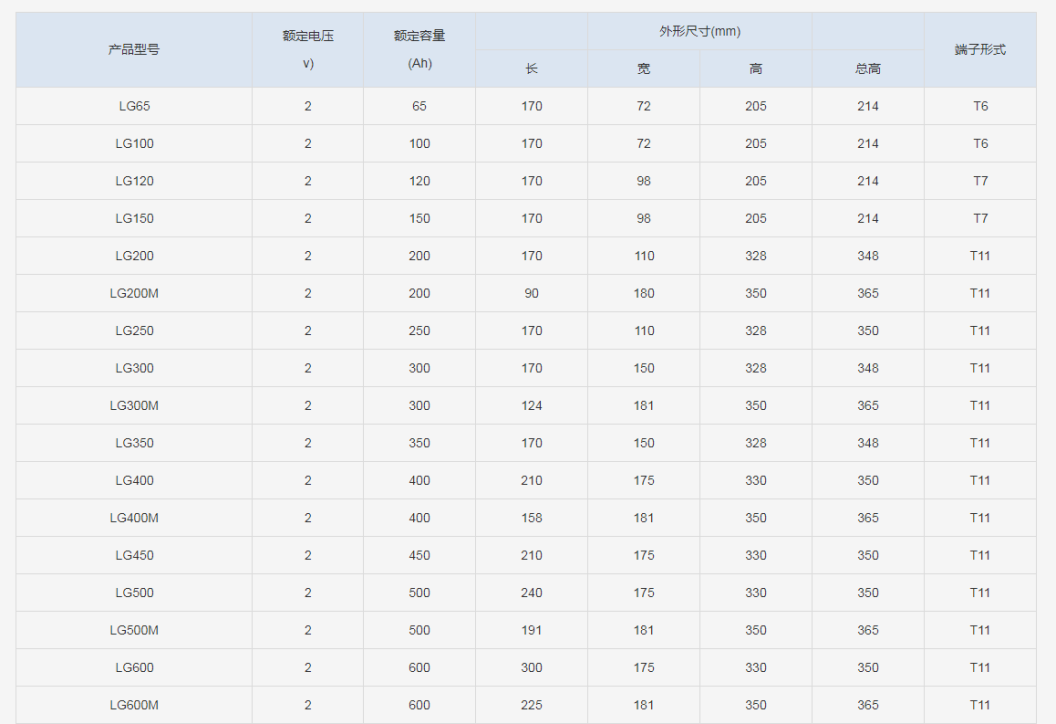Click the total height 365 in LG300M row
Image resolution: width=1056 pixels, height=724 pixels.
pyautogui.click(x=868, y=405)
